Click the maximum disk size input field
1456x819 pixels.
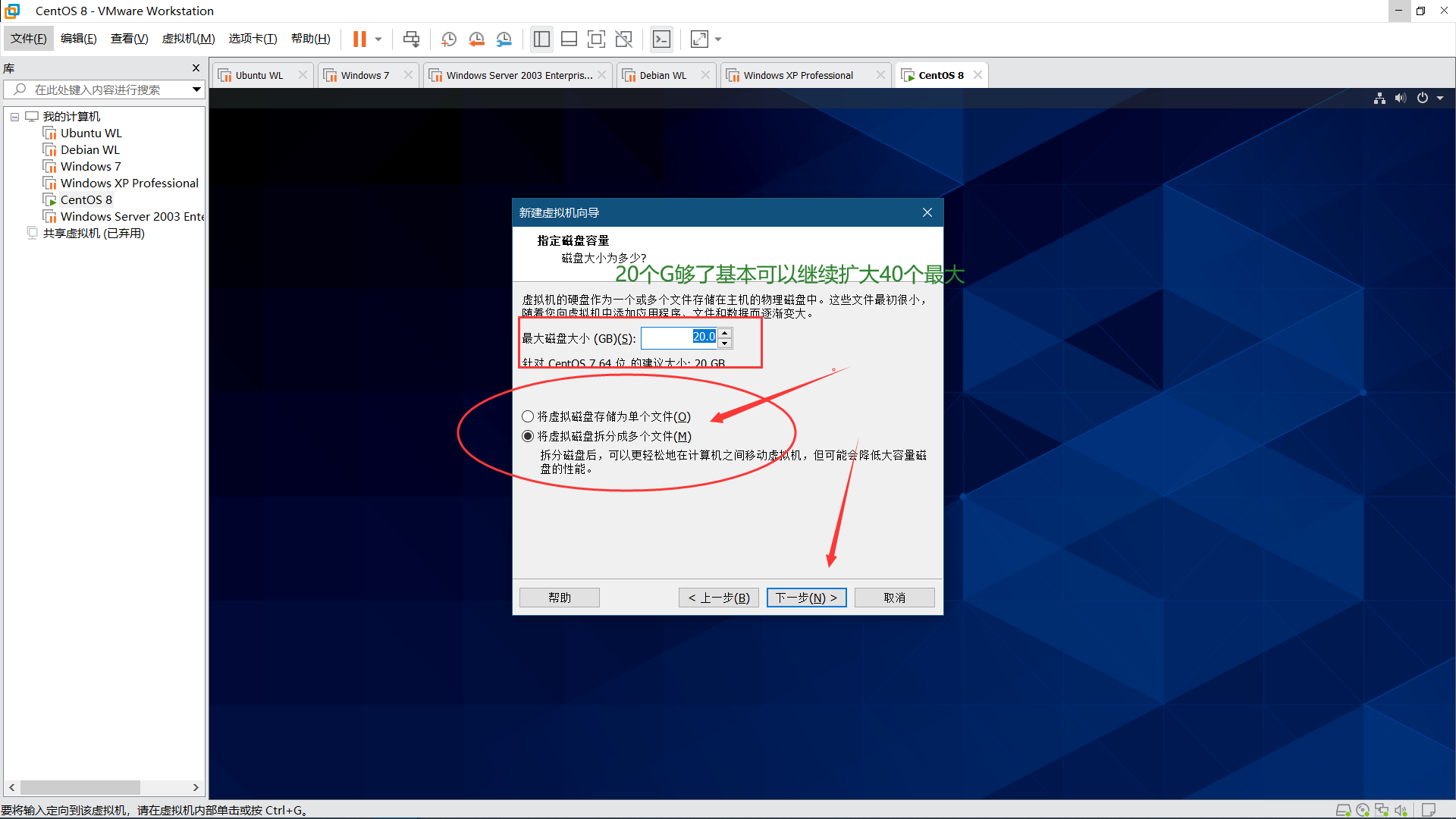tap(679, 337)
